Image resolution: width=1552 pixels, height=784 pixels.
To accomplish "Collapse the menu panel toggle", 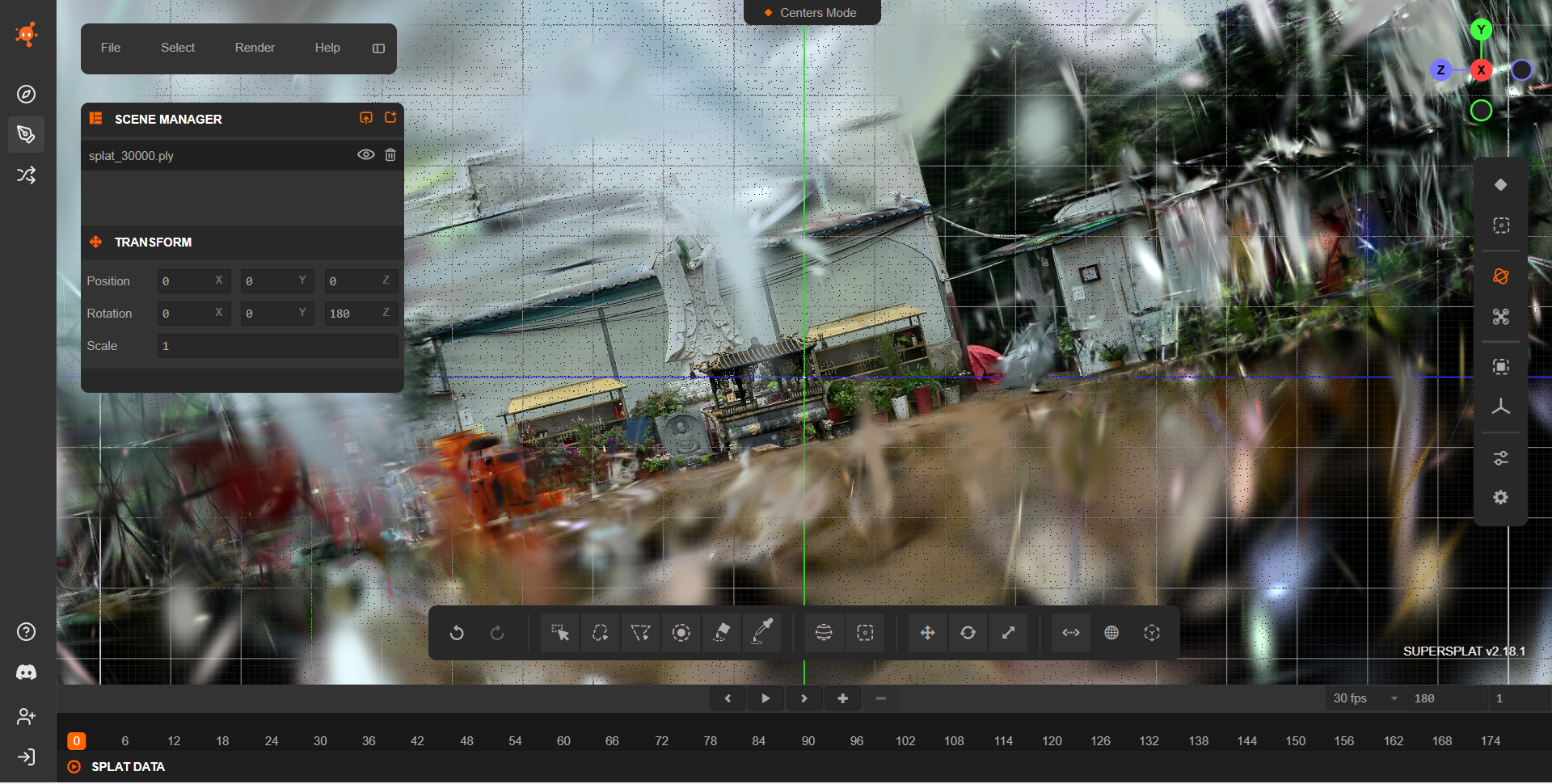I will [378, 48].
